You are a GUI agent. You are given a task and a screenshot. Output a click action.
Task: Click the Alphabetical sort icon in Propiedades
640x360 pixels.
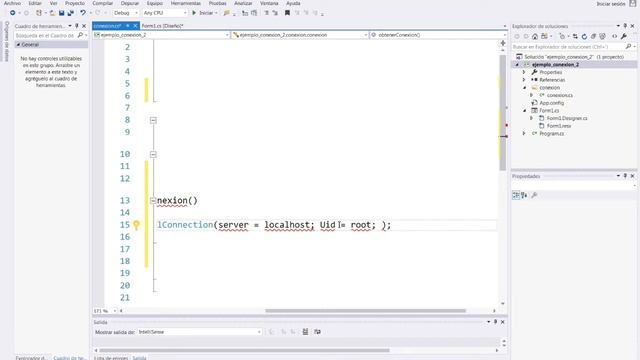tap(524, 195)
